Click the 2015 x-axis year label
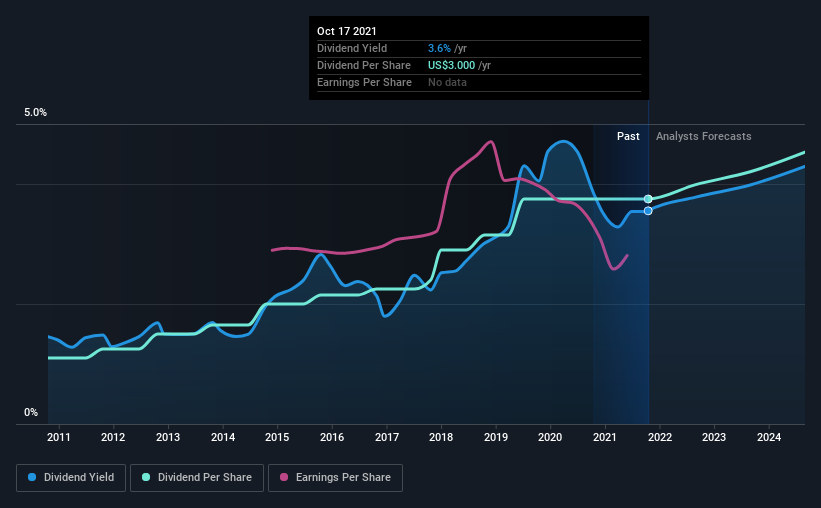The height and width of the screenshot is (508, 821). (x=277, y=437)
